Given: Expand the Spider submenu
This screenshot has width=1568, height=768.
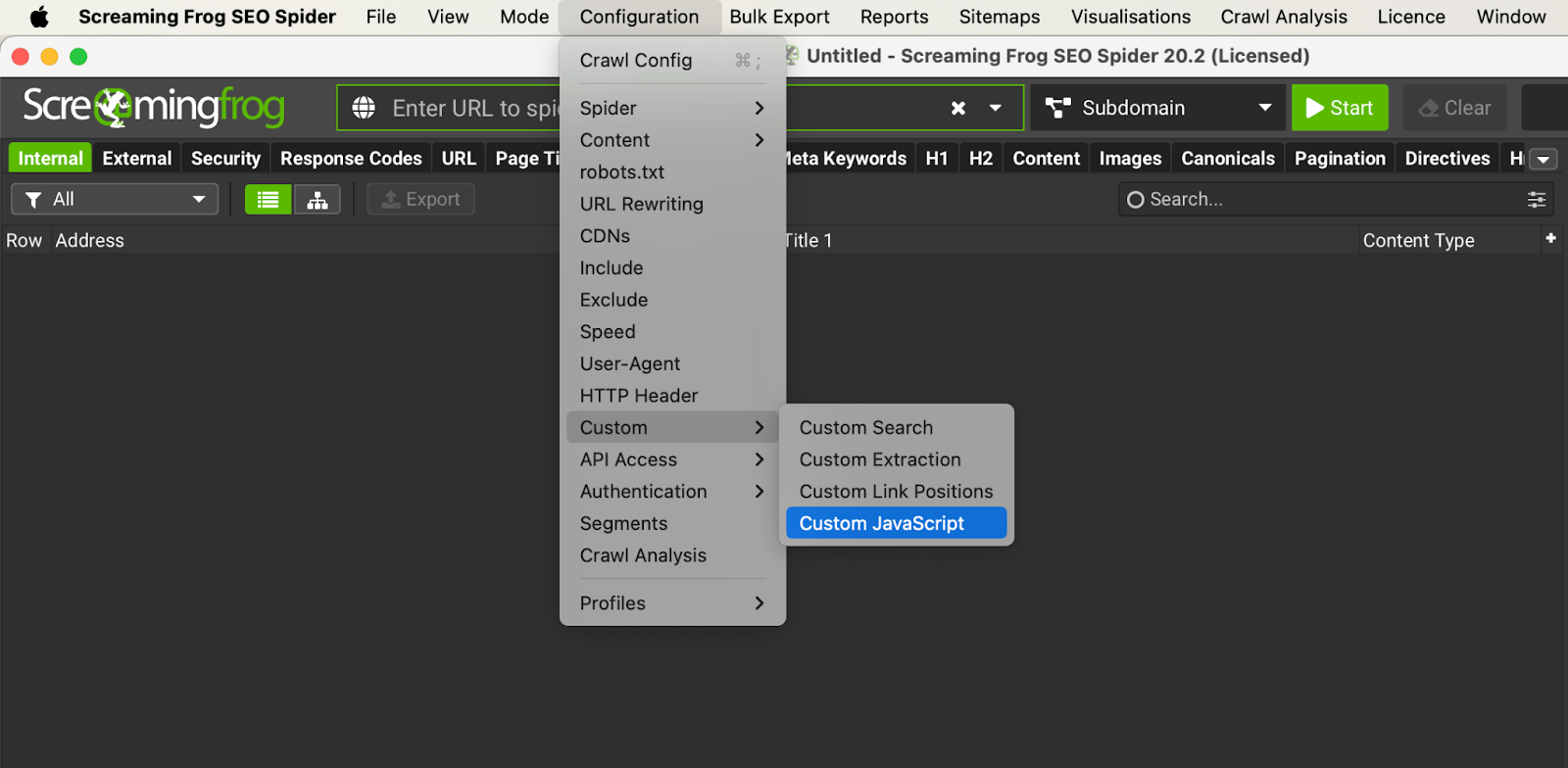Looking at the screenshot, I should [672, 108].
